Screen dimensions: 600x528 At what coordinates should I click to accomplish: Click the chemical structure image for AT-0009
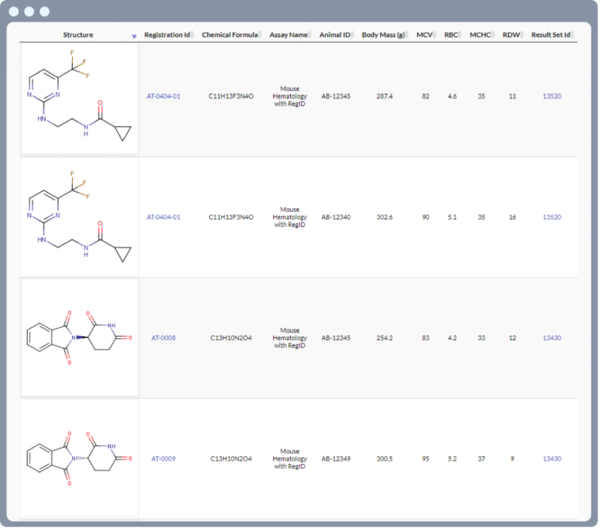click(78, 458)
